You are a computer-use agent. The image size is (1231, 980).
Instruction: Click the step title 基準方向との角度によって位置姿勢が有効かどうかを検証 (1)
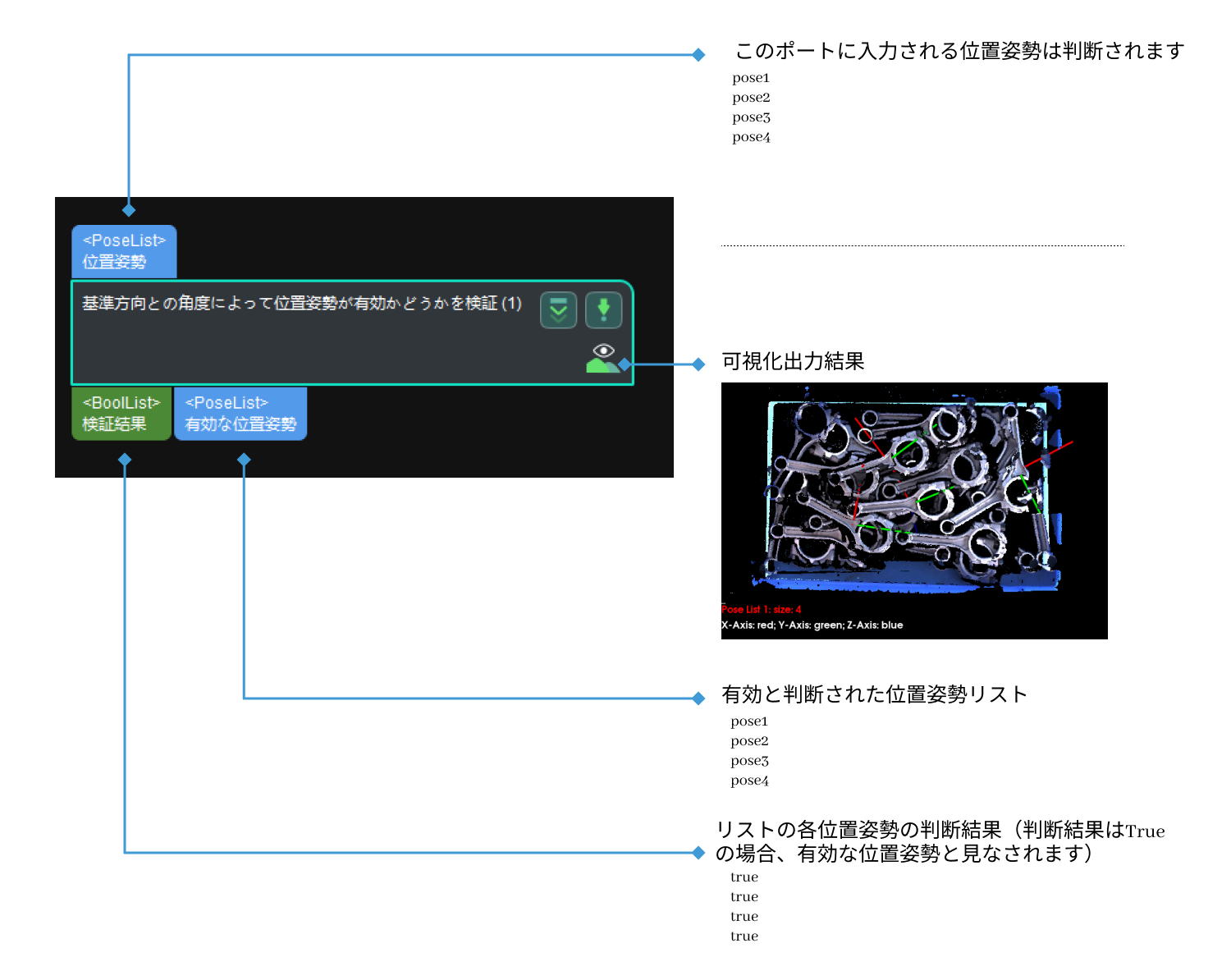(x=302, y=304)
